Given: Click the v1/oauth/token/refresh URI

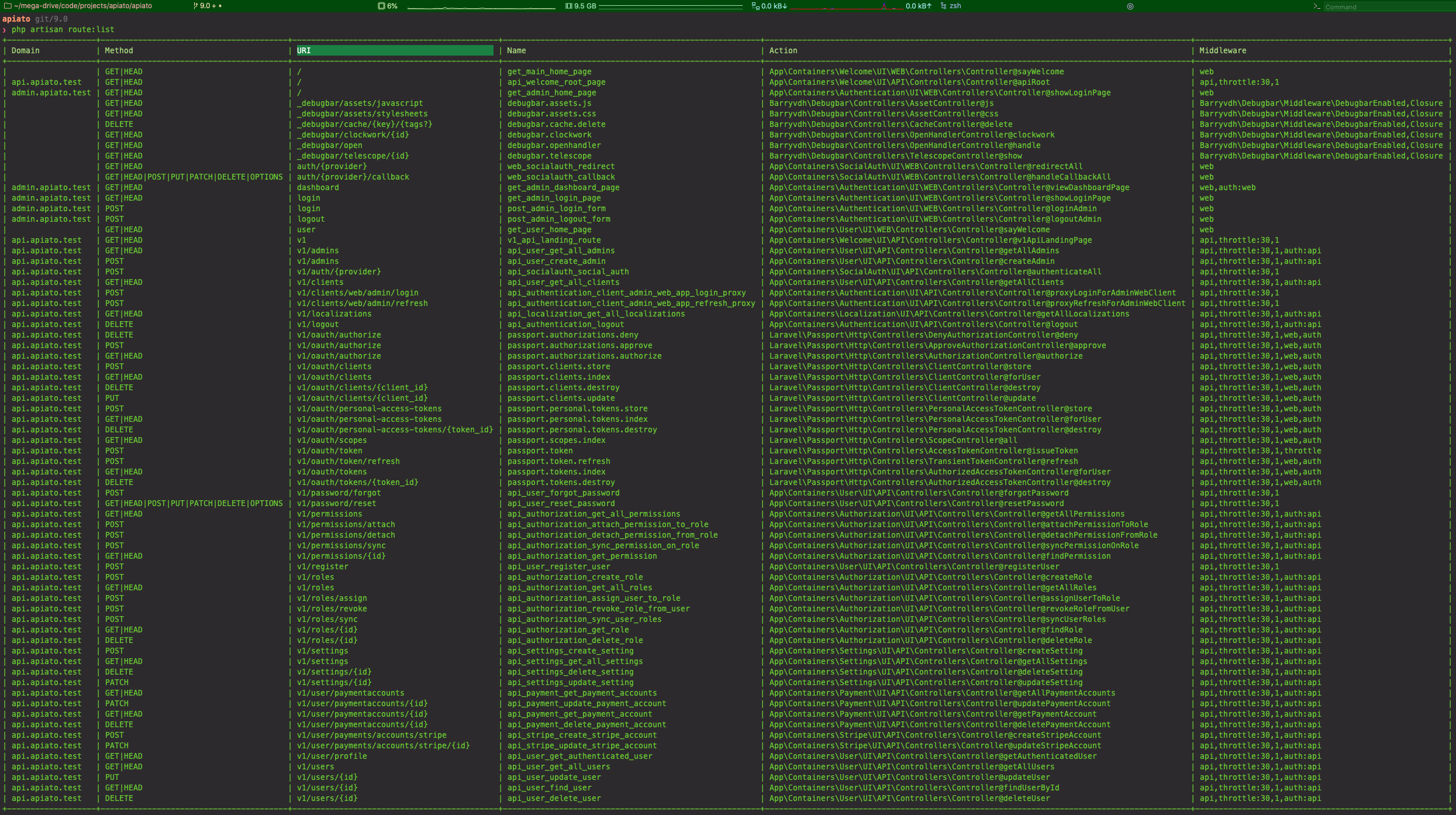Looking at the screenshot, I should 348,462.
